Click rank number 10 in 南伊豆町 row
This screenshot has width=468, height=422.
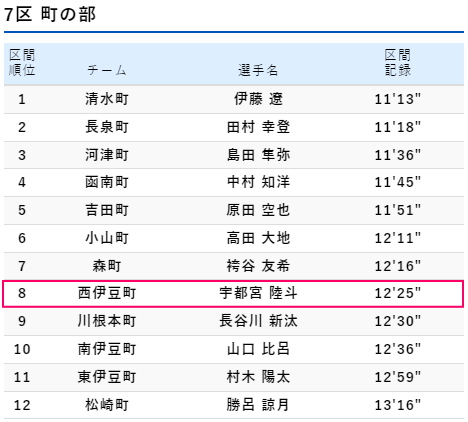point(22,349)
